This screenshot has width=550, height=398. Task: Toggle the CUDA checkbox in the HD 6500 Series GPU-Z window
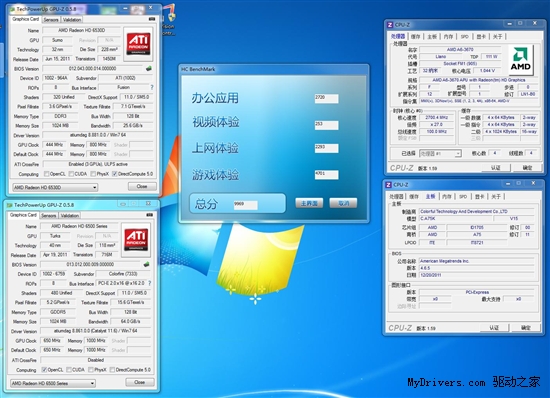[x=69, y=370]
